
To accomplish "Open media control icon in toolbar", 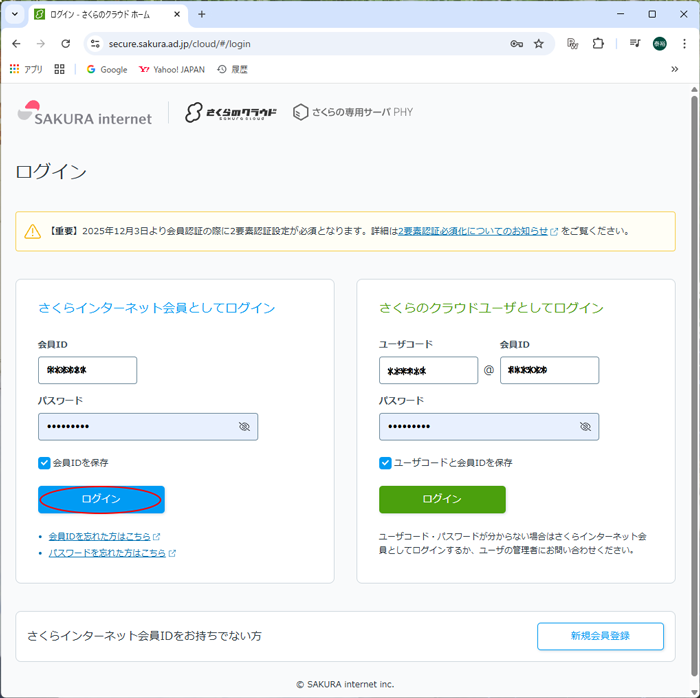I will [635, 43].
